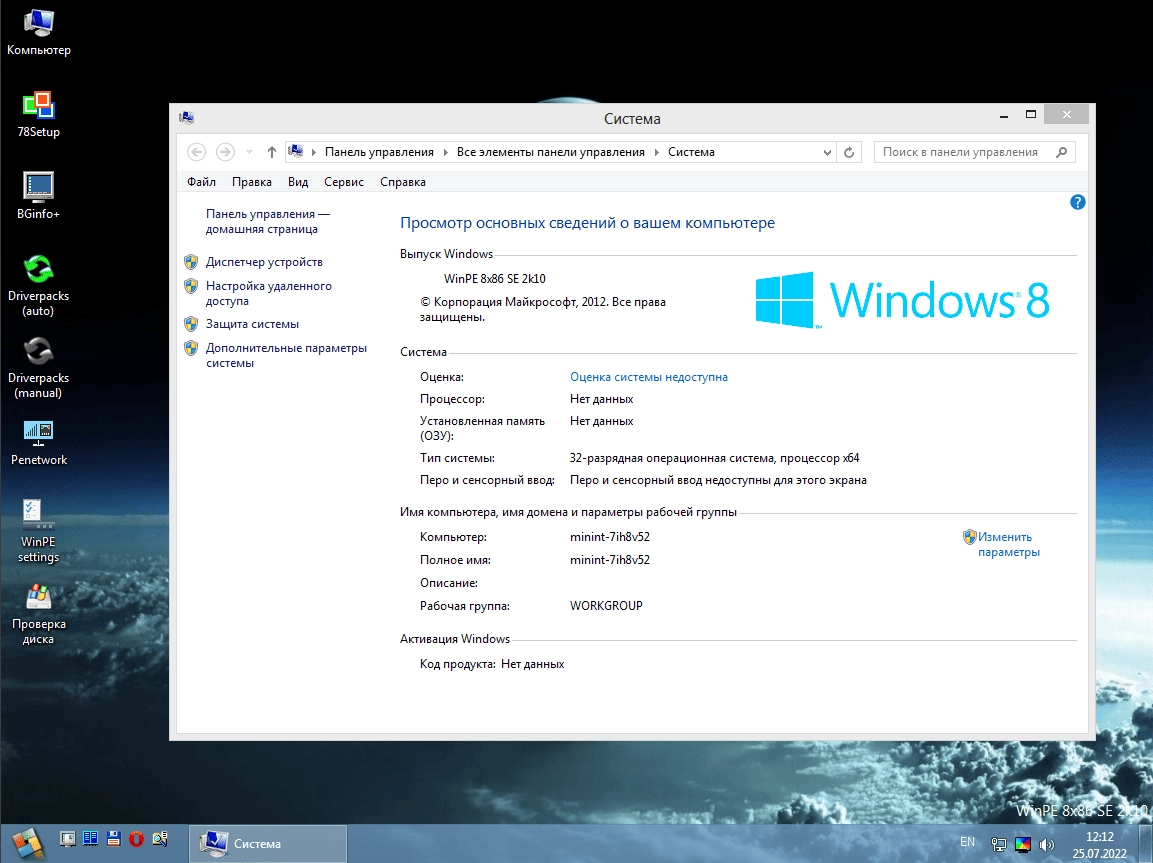
Task: Expand the address bar history dropdown
Action: pos(827,152)
